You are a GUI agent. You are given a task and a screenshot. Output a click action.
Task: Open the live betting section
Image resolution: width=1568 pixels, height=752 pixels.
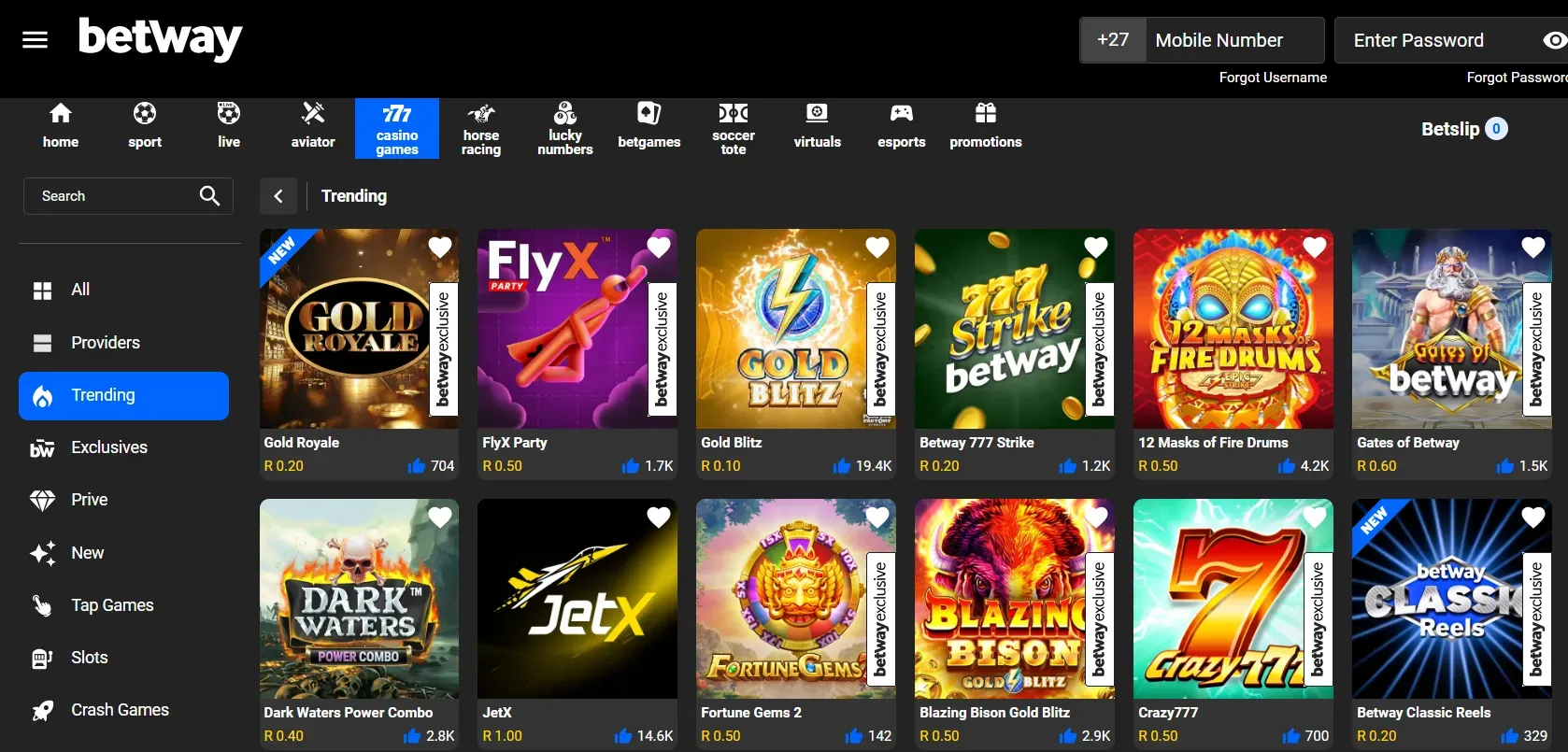pyautogui.click(x=229, y=128)
